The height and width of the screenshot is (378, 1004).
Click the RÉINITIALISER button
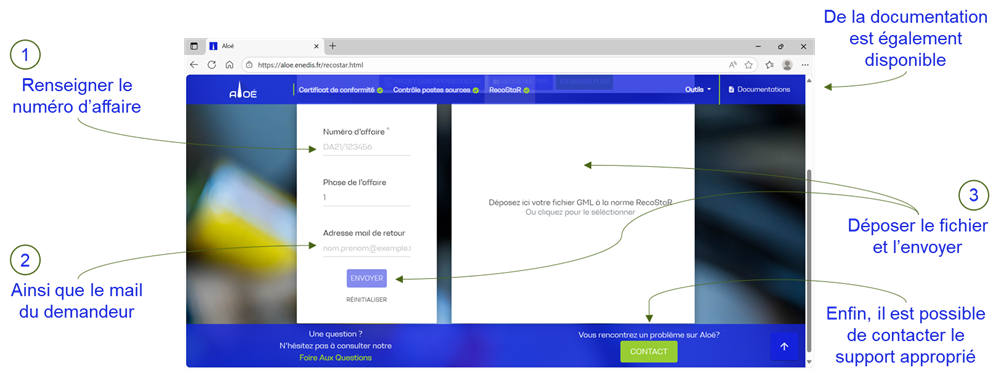(367, 299)
